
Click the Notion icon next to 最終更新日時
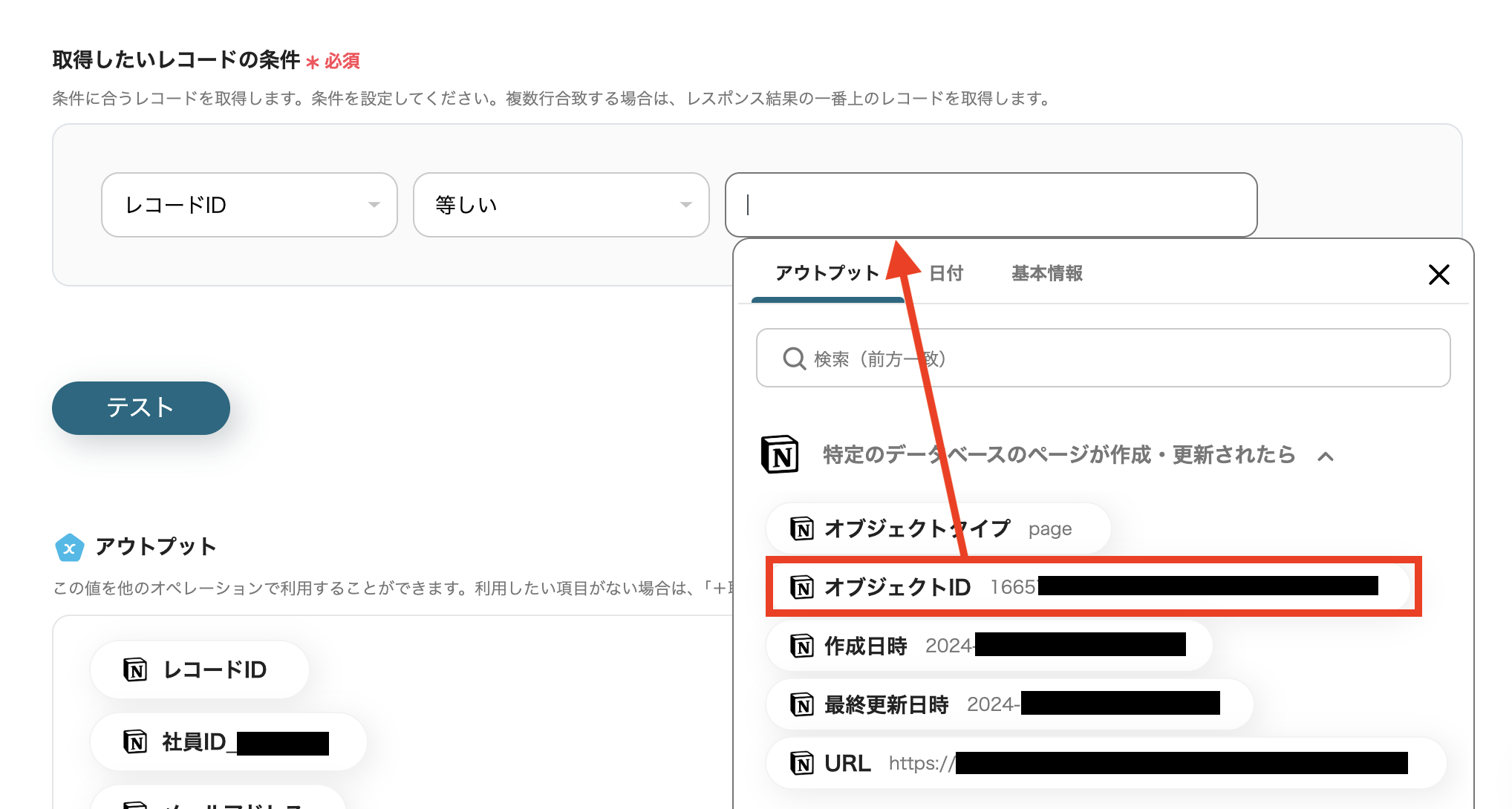(x=803, y=704)
